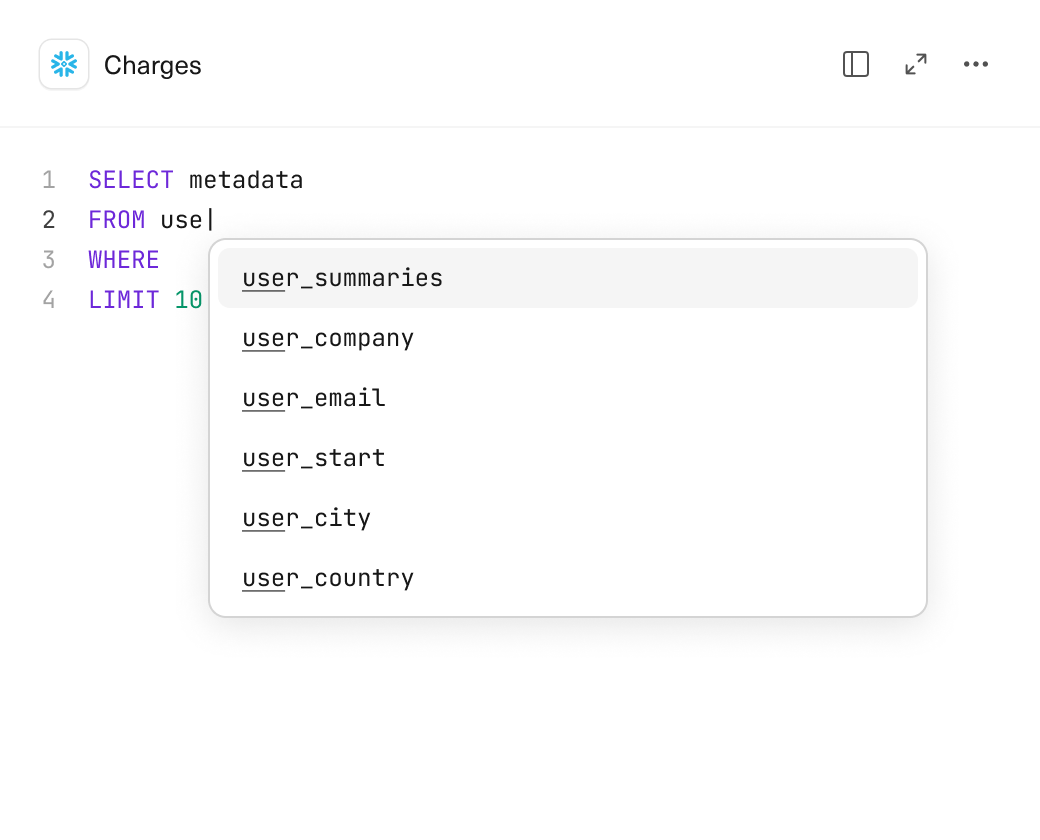This screenshot has height=840, width=1040.
Task: Toggle the sidebar panel icon
Action: (856, 65)
